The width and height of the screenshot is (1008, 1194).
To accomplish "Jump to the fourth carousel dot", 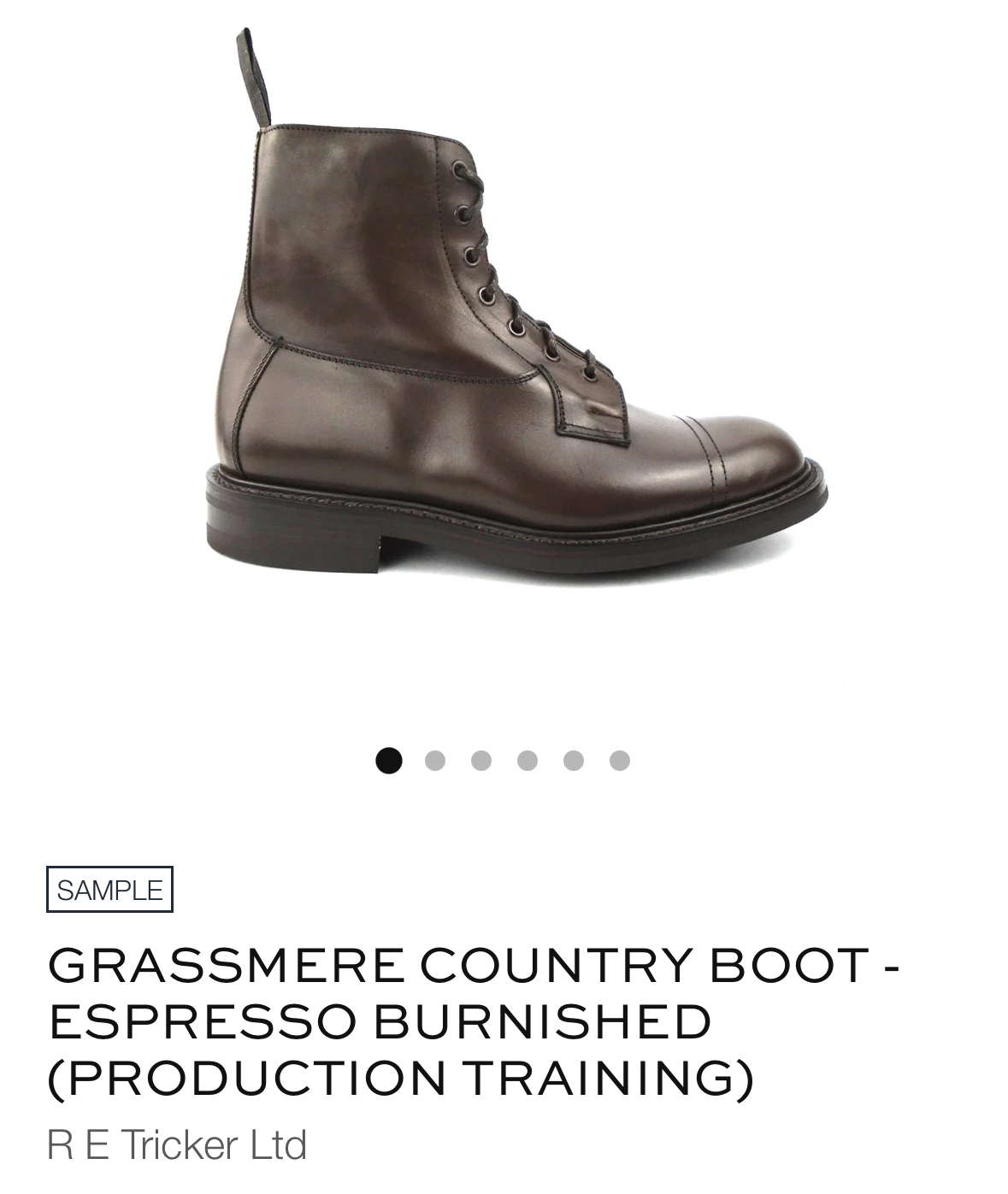I will coord(528,761).
